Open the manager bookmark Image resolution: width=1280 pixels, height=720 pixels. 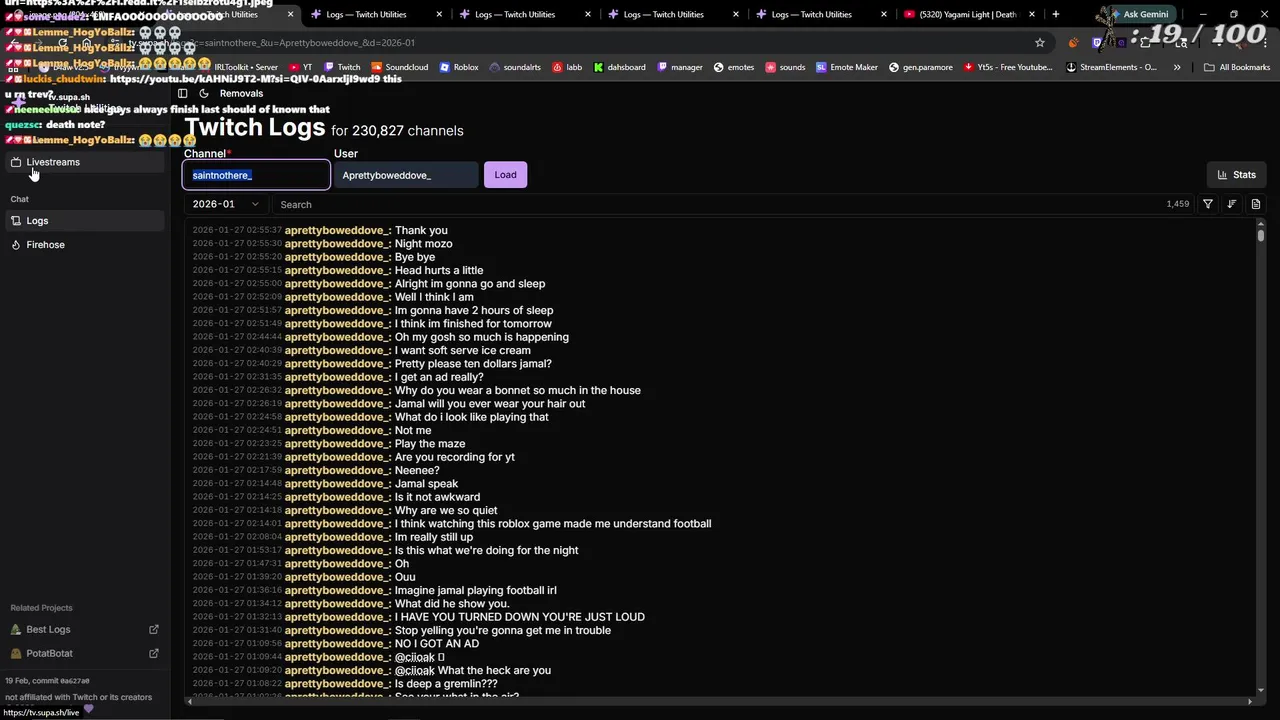pos(680,67)
